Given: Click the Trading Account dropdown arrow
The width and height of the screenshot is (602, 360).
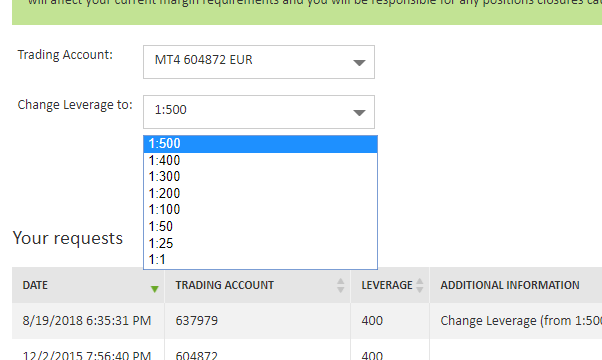Looking at the screenshot, I should coord(359,63).
